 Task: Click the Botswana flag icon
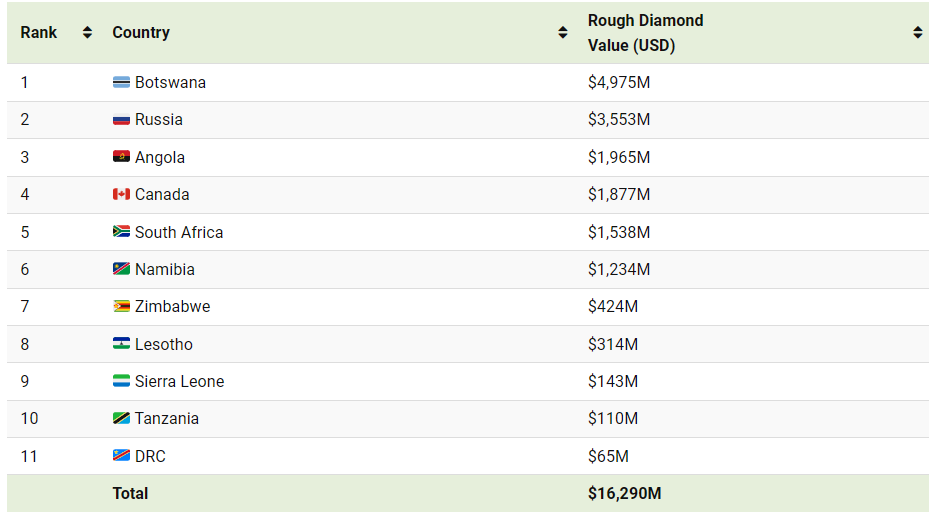(x=121, y=82)
